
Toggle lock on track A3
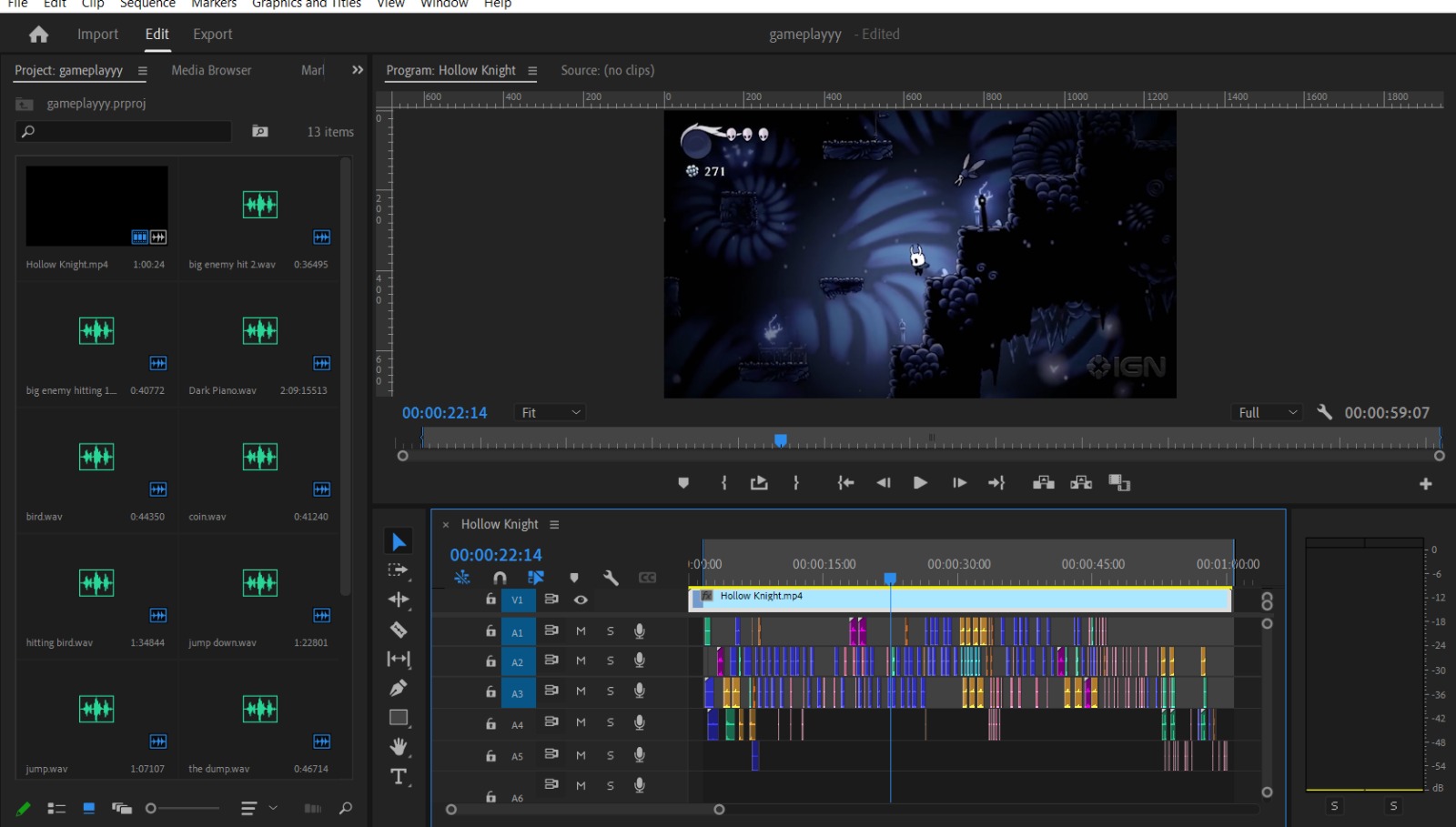tap(490, 692)
